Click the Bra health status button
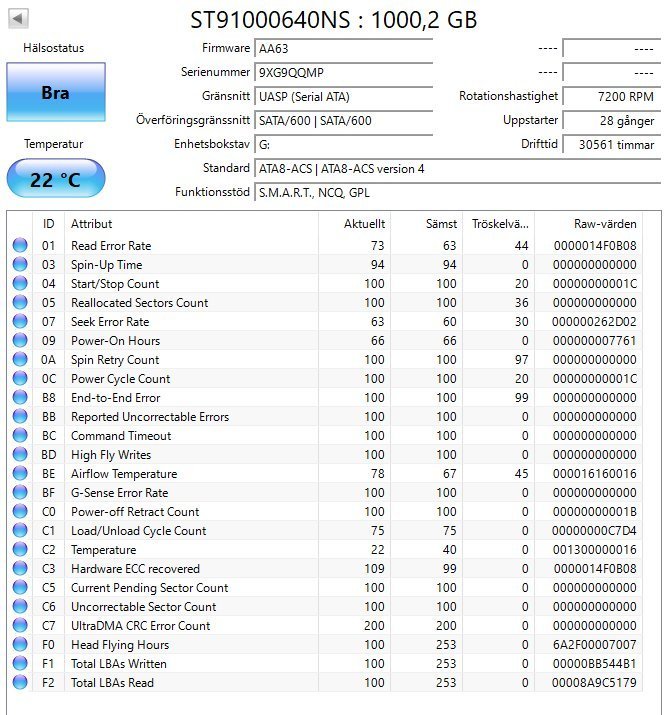Viewport: 666px width, 715px height. coord(55,92)
